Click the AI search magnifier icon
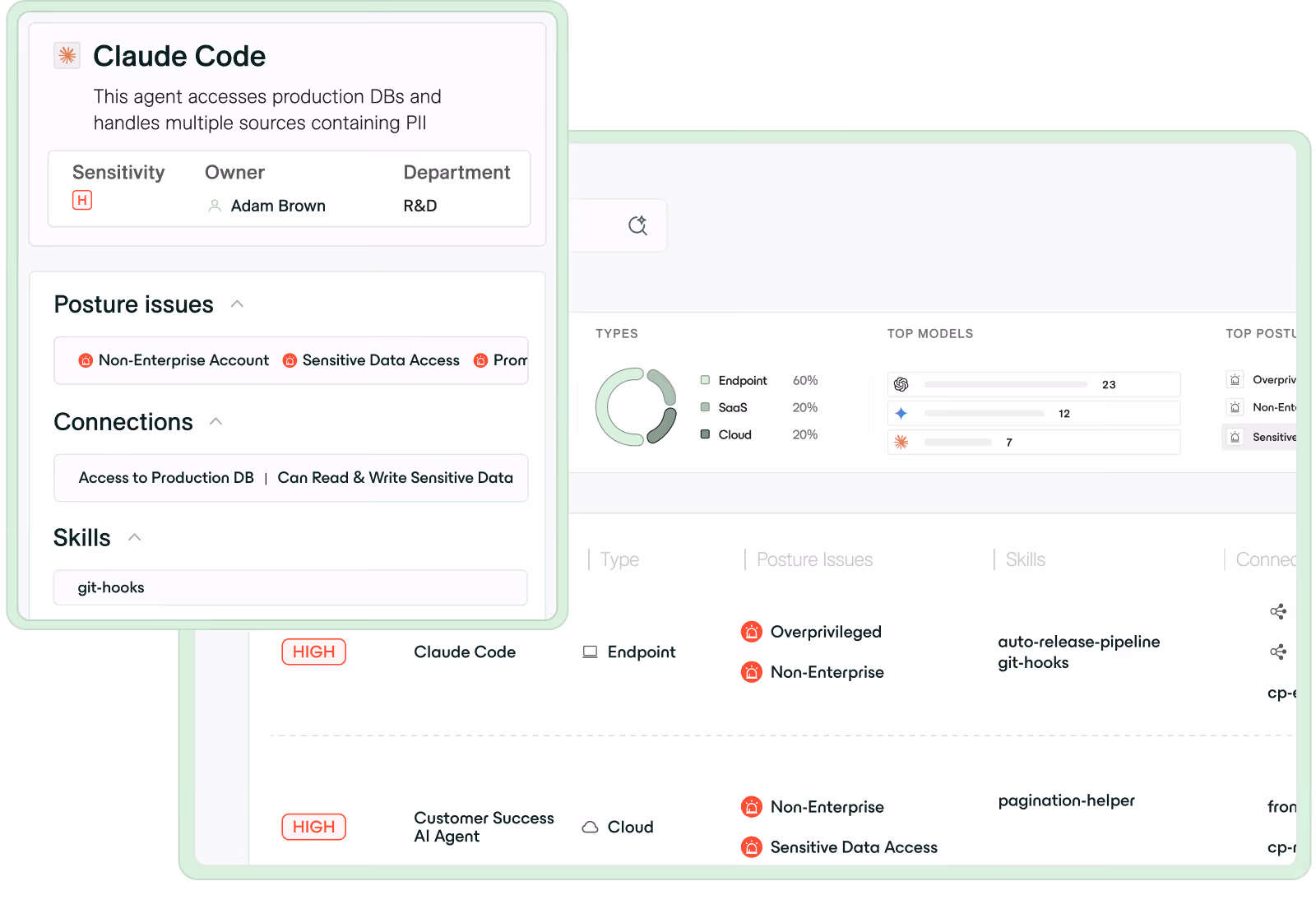Viewport: 1316px width, 923px height. [x=637, y=225]
